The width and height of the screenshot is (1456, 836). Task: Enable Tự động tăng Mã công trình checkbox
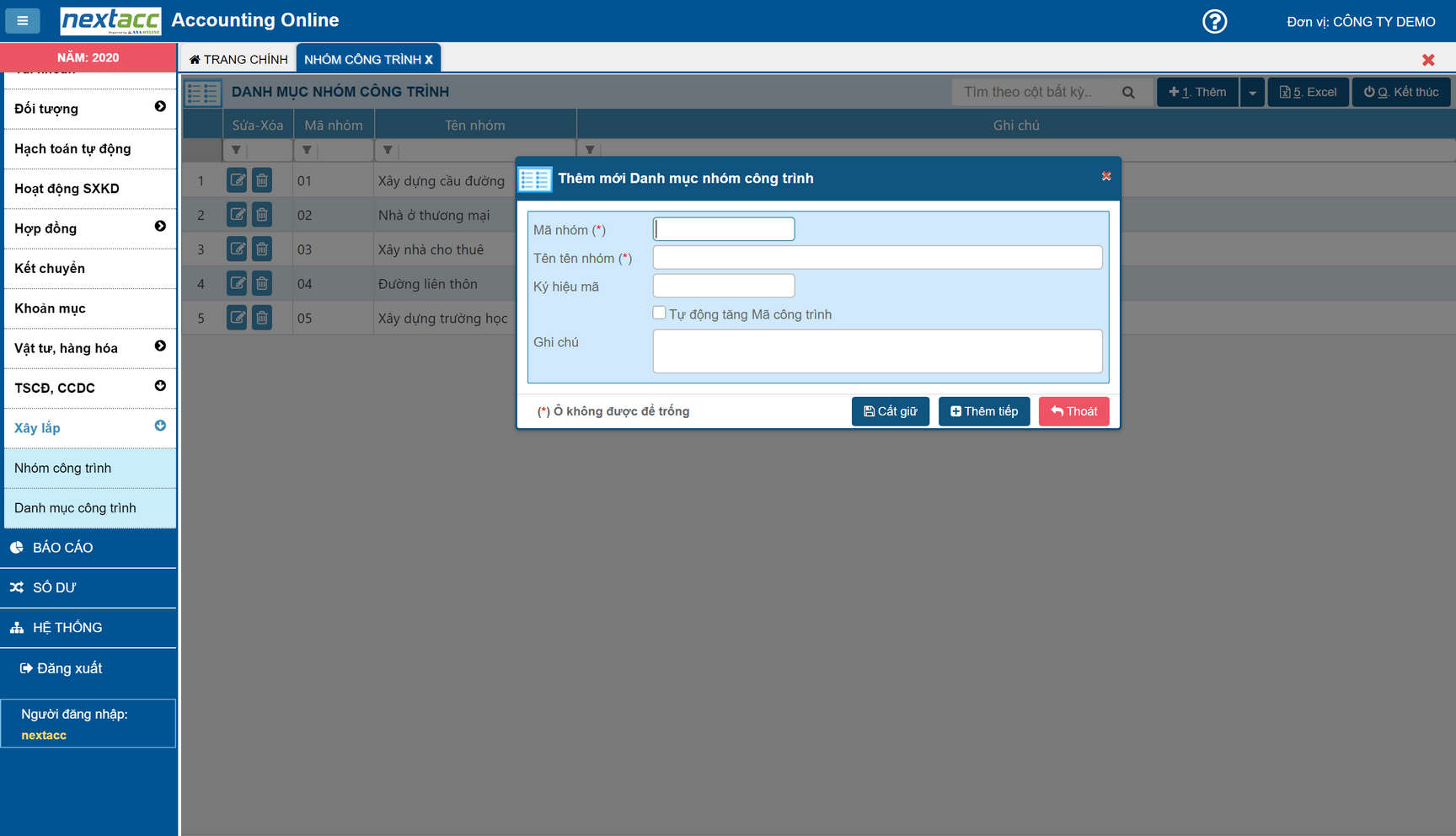pyautogui.click(x=659, y=313)
